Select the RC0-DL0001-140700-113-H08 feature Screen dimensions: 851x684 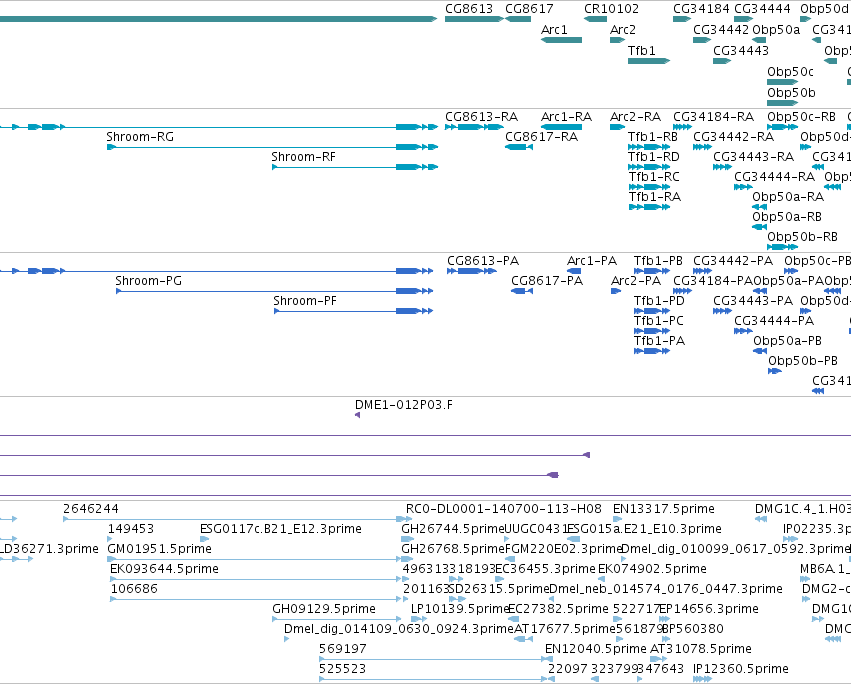[x=404, y=519]
